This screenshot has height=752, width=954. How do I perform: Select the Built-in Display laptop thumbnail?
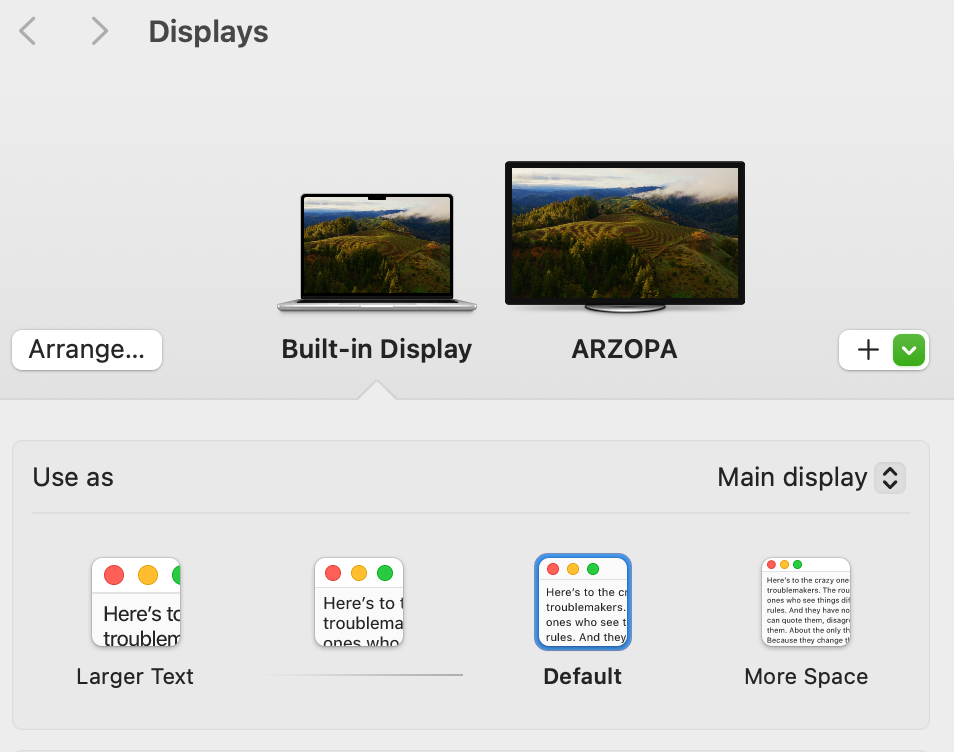[x=377, y=252]
